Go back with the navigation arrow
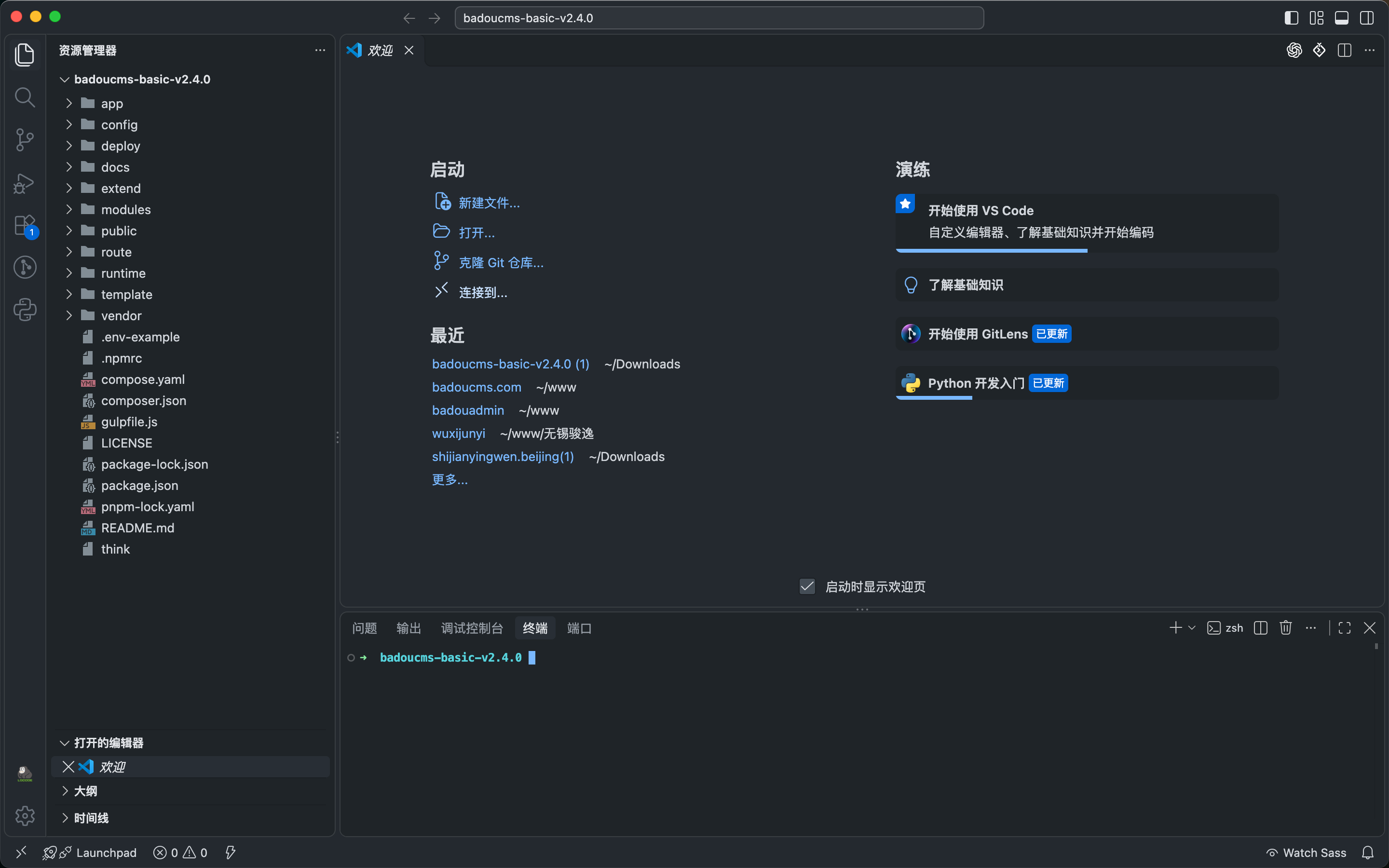Image resolution: width=1389 pixels, height=868 pixels. tap(409, 18)
